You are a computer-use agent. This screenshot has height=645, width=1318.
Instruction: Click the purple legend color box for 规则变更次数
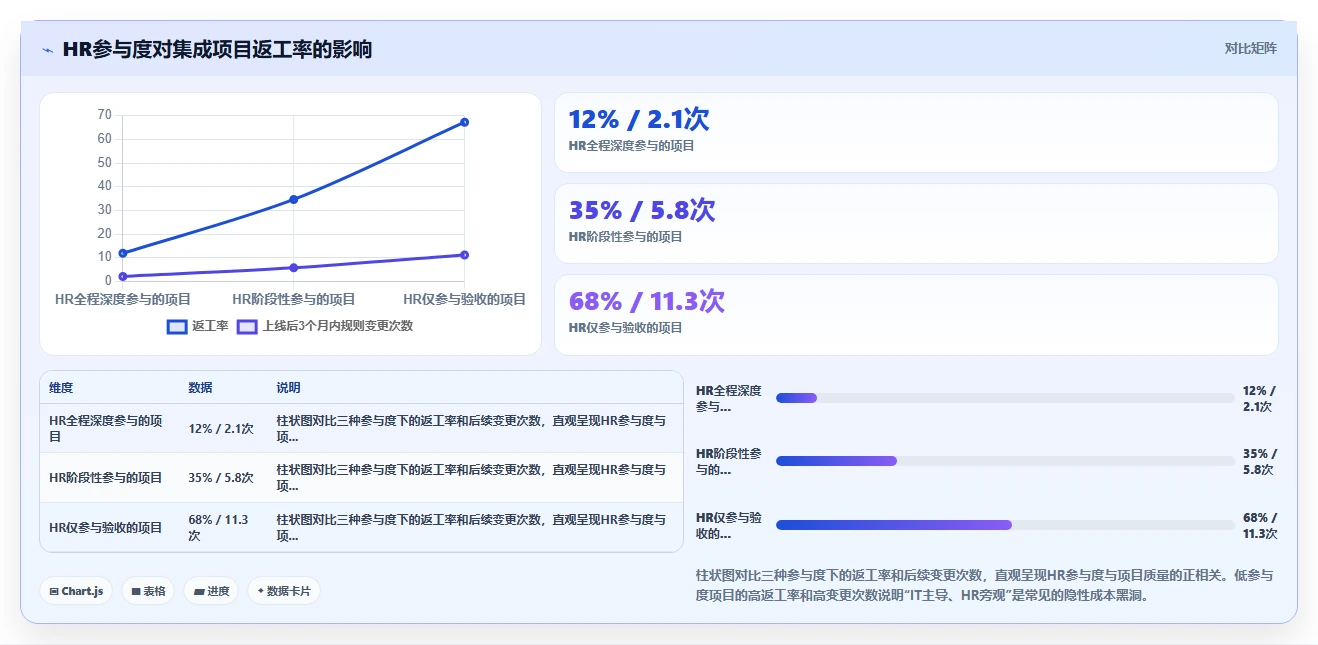[247, 326]
